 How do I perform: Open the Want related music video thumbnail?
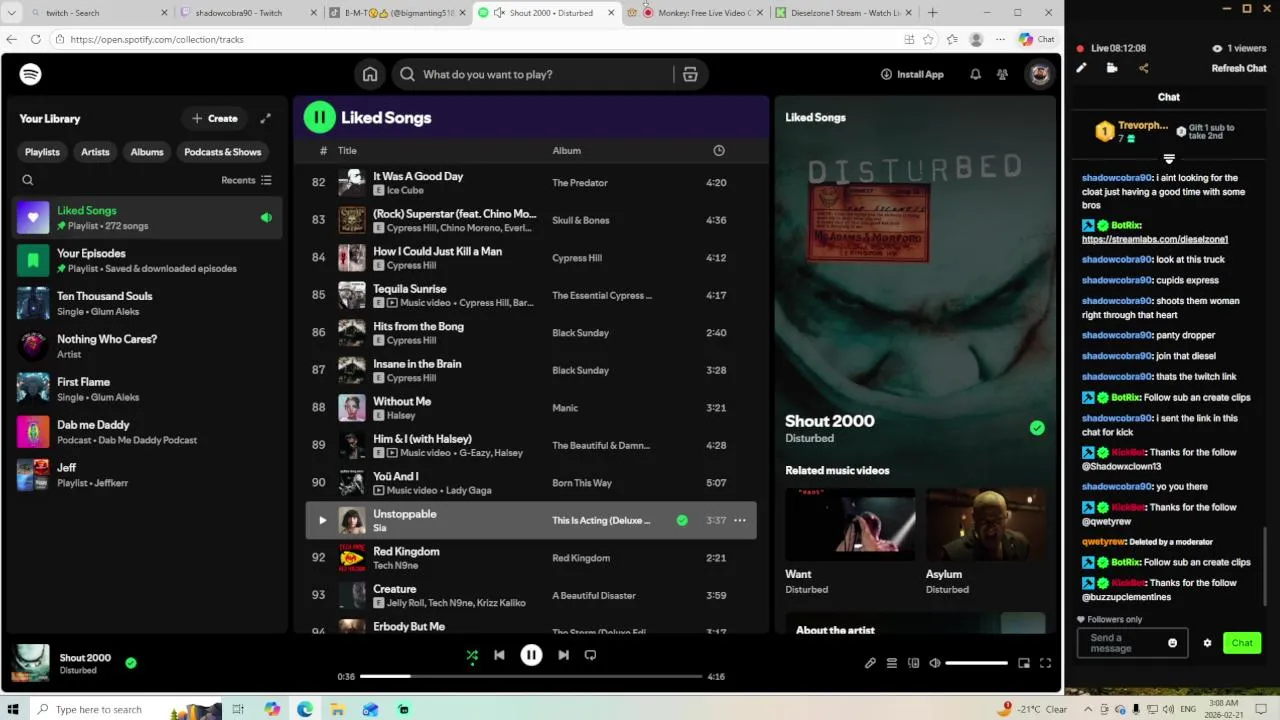[850, 522]
